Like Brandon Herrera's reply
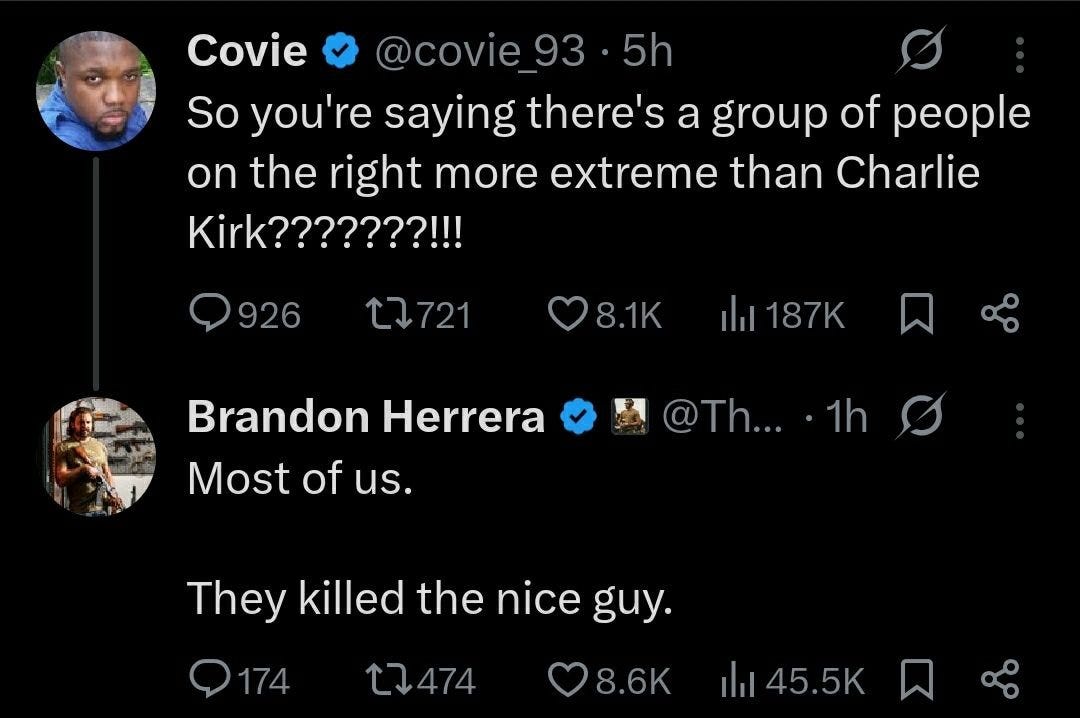This screenshot has height=718, width=1080. (567, 681)
